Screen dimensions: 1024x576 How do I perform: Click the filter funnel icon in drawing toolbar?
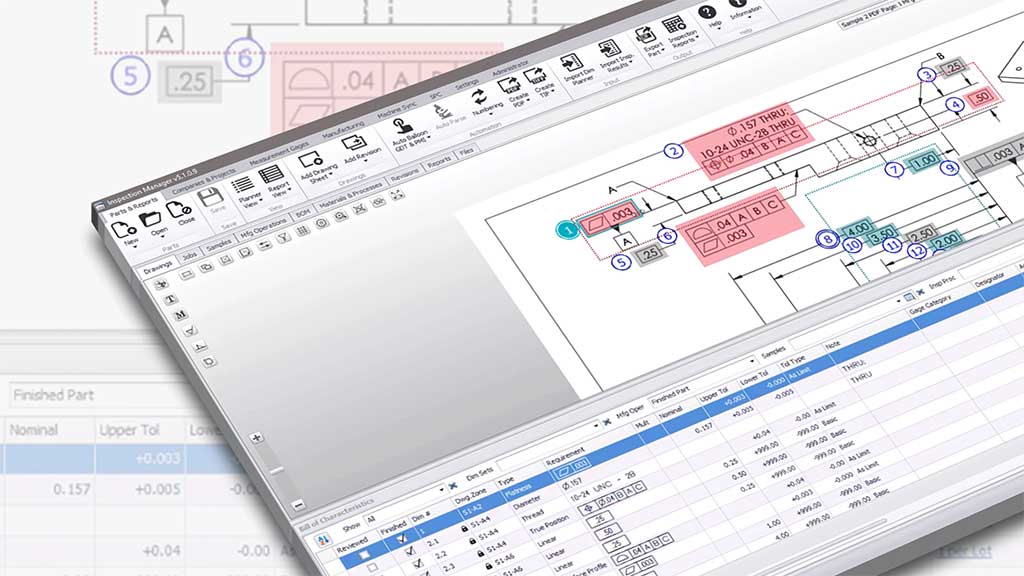coord(283,238)
